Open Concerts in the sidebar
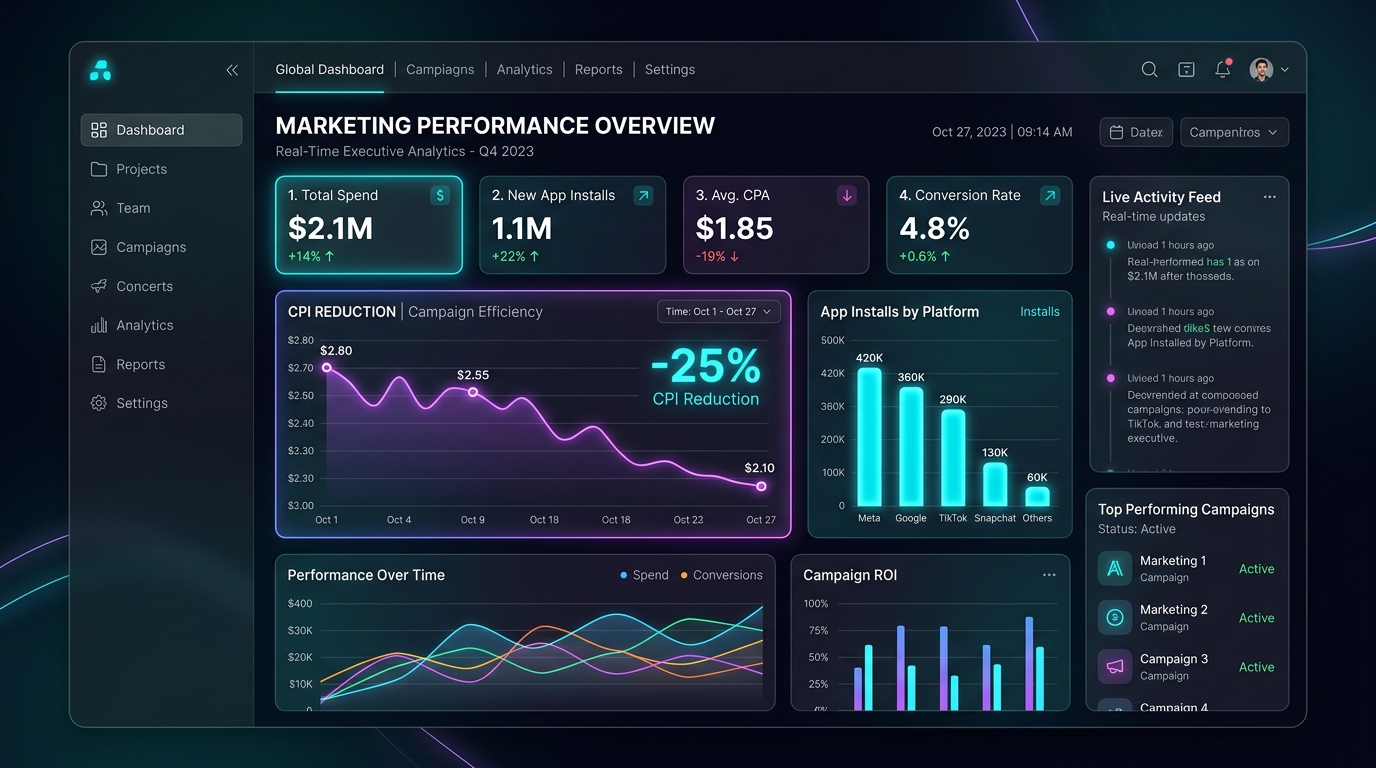1376x768 pixels. click(x=161, y=286)
